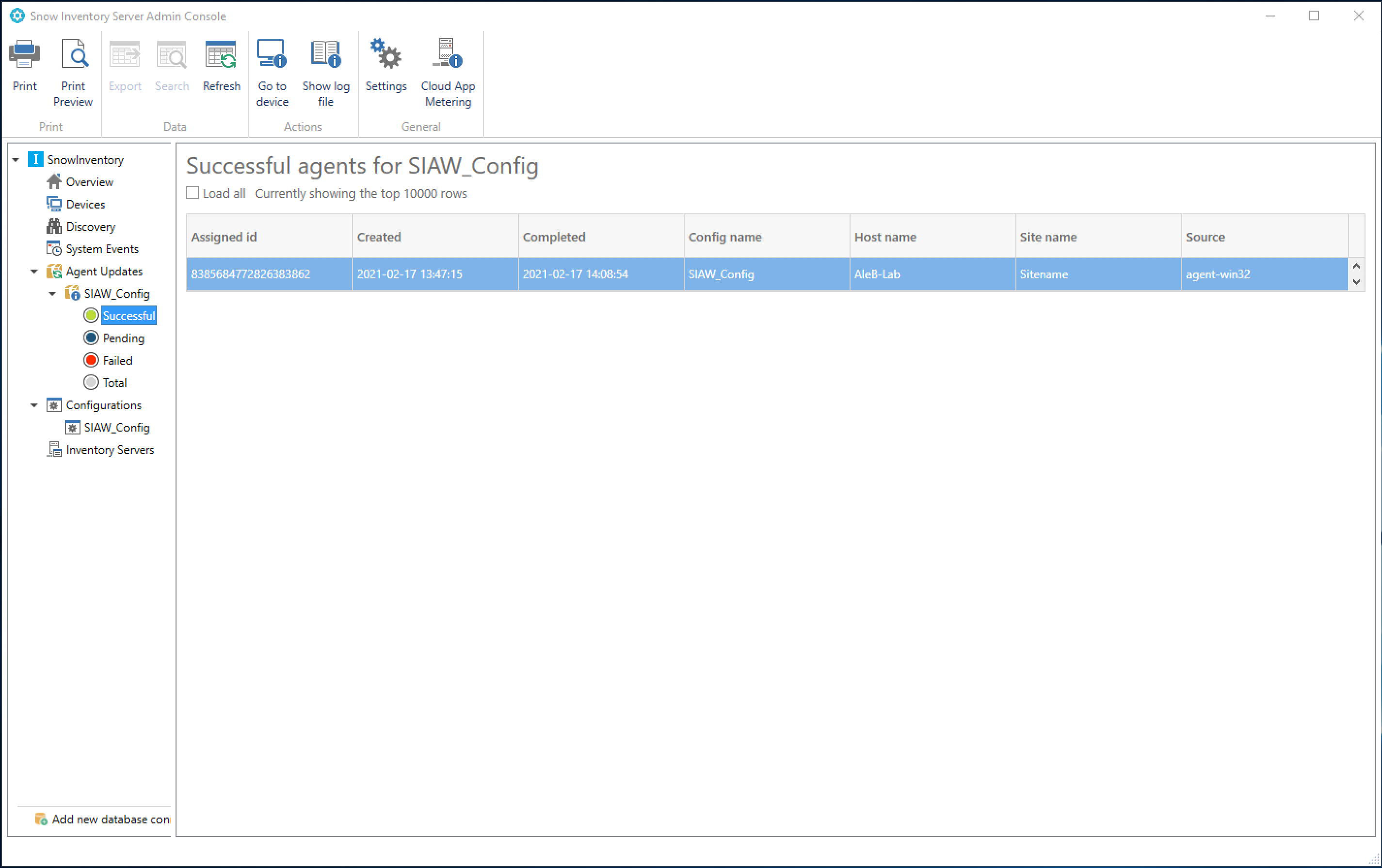Screen dimensions: 1382x868
Task: Click SIAW_Config agent update package icon
Action: (72, 293)
